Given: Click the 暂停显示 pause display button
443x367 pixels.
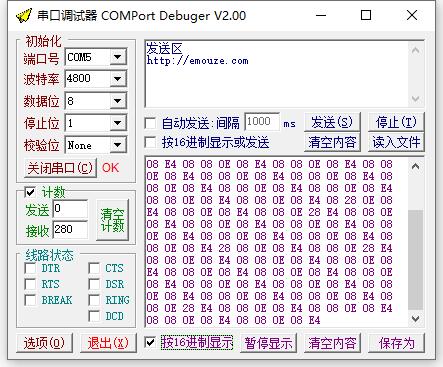Looking at the screenshot, I should [268, 343].
